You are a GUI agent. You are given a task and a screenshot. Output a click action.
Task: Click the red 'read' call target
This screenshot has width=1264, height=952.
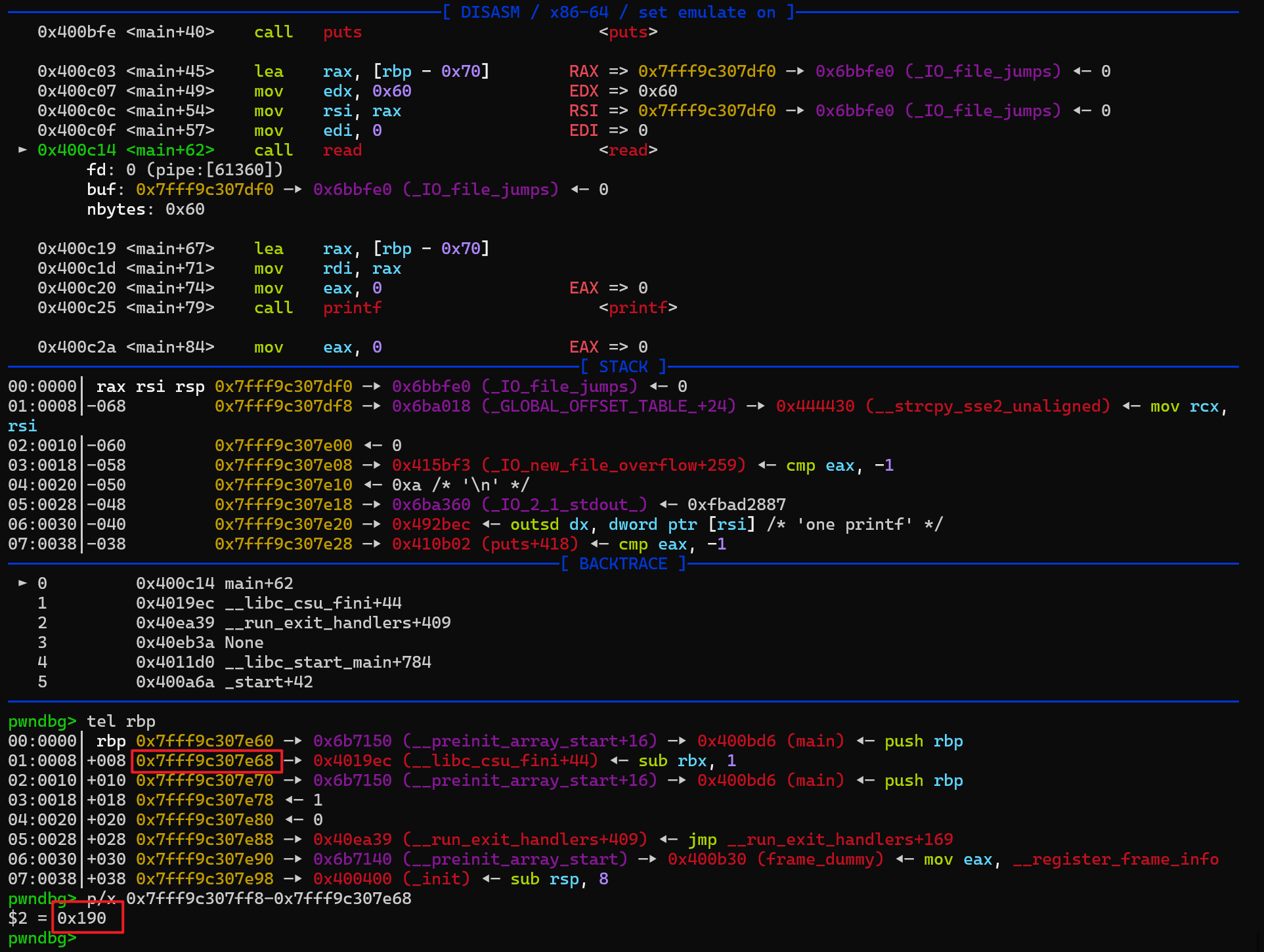click(342, 150)
